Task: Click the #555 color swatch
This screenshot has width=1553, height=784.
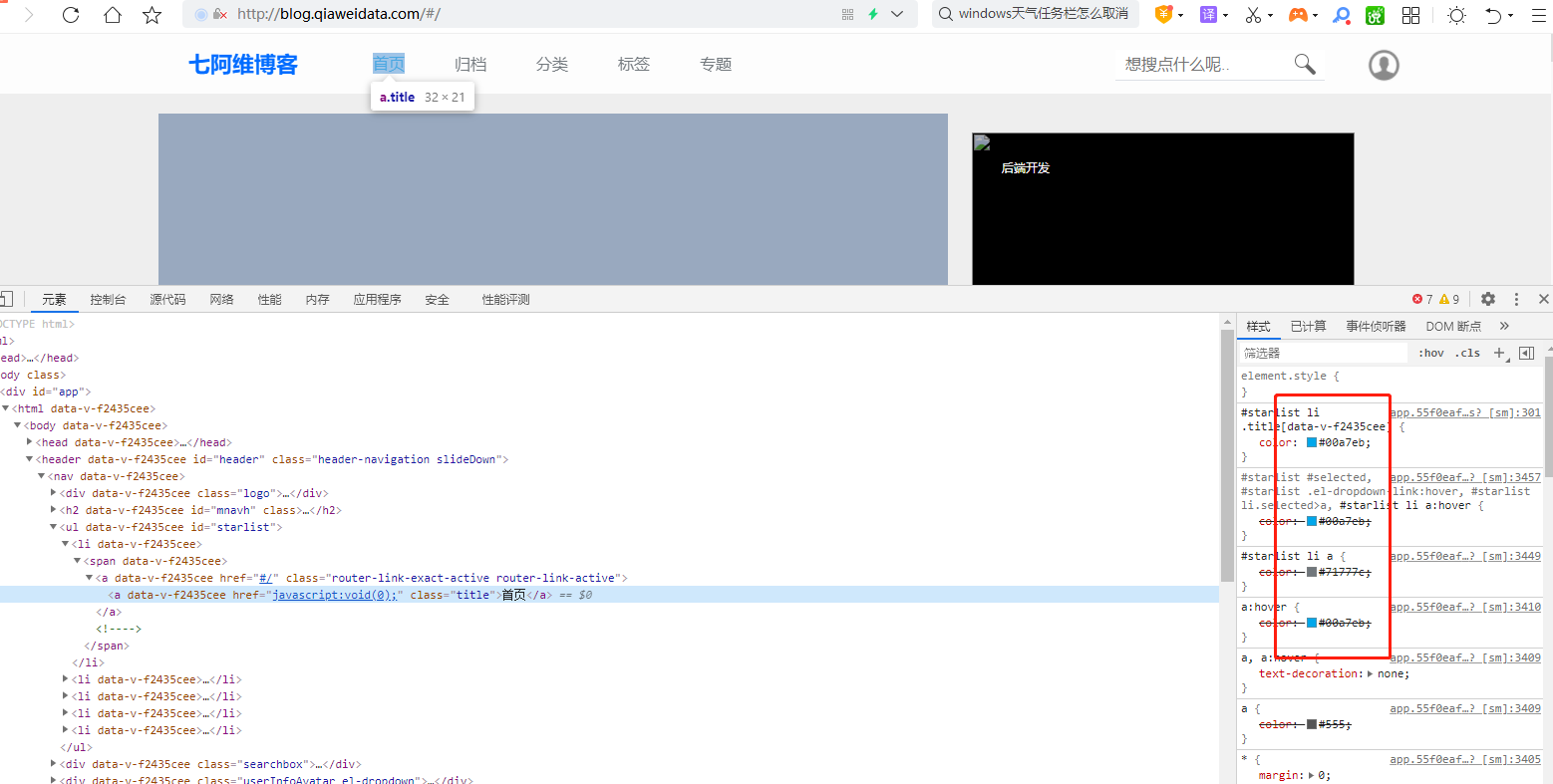Action: tap(1312, 724)
